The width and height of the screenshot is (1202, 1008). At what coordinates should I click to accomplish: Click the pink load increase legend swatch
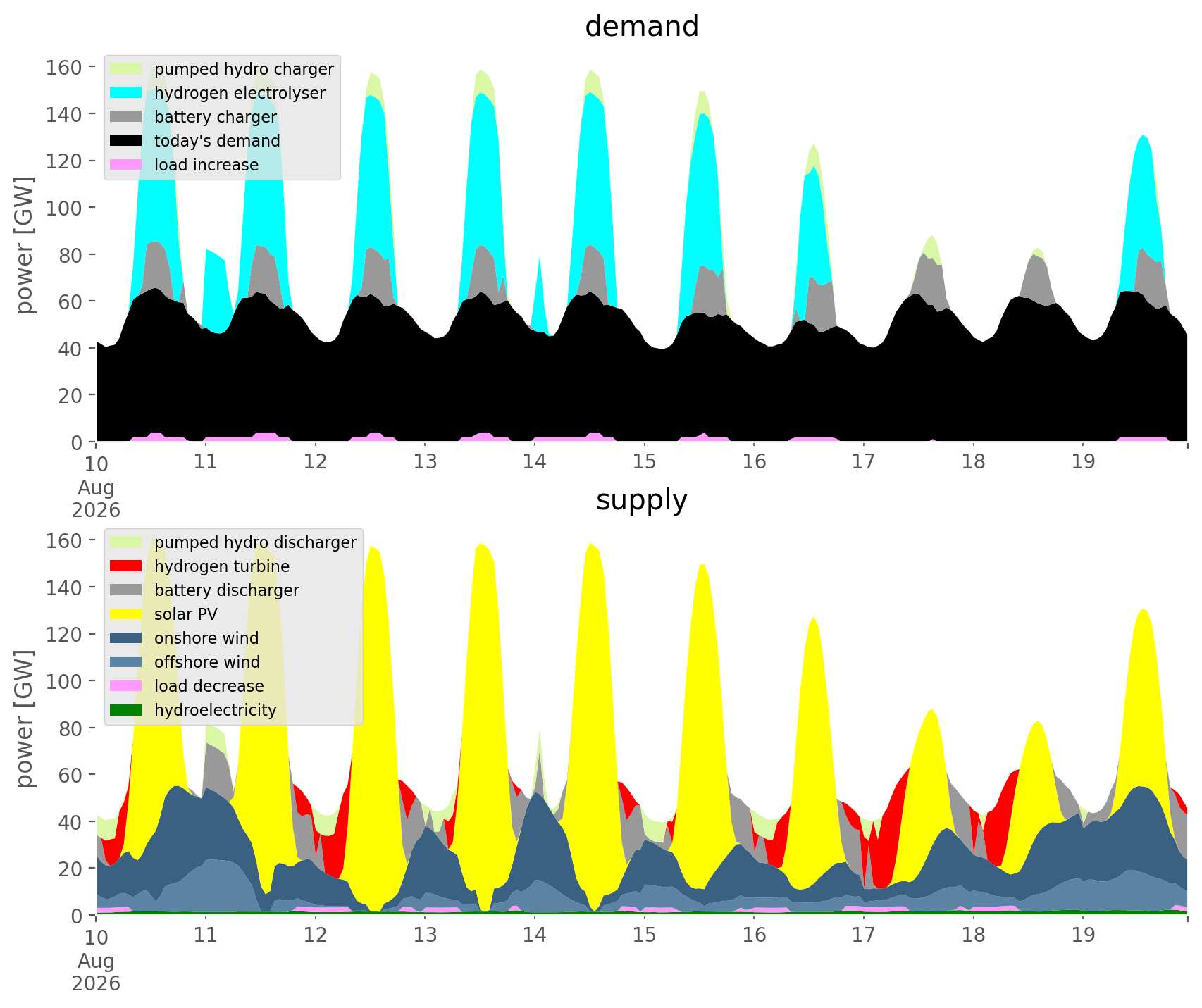pyautogui.click(x=127, y=165)
